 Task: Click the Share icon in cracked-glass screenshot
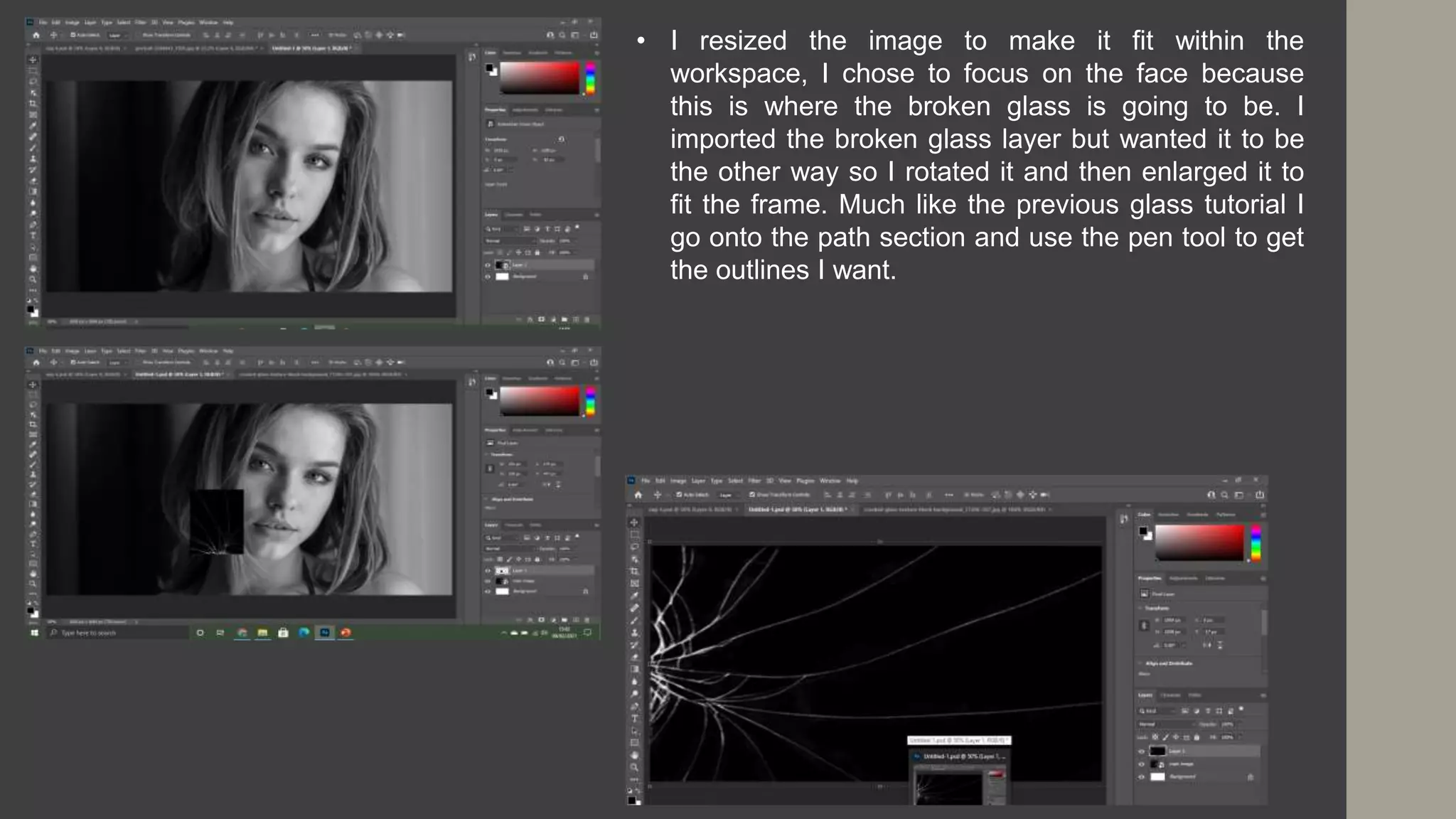[1260, 495]
